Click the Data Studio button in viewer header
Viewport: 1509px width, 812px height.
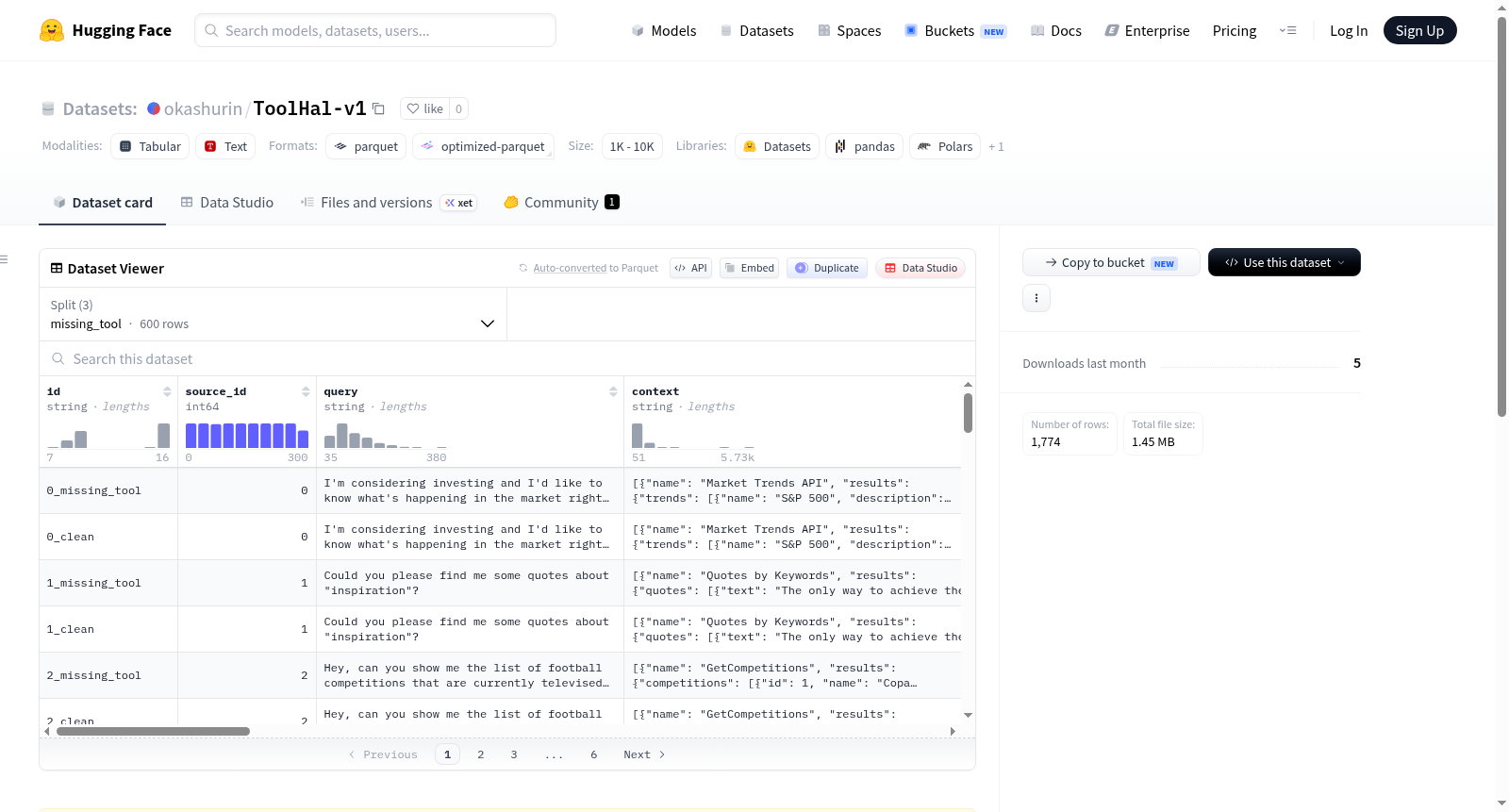[920, 268]
